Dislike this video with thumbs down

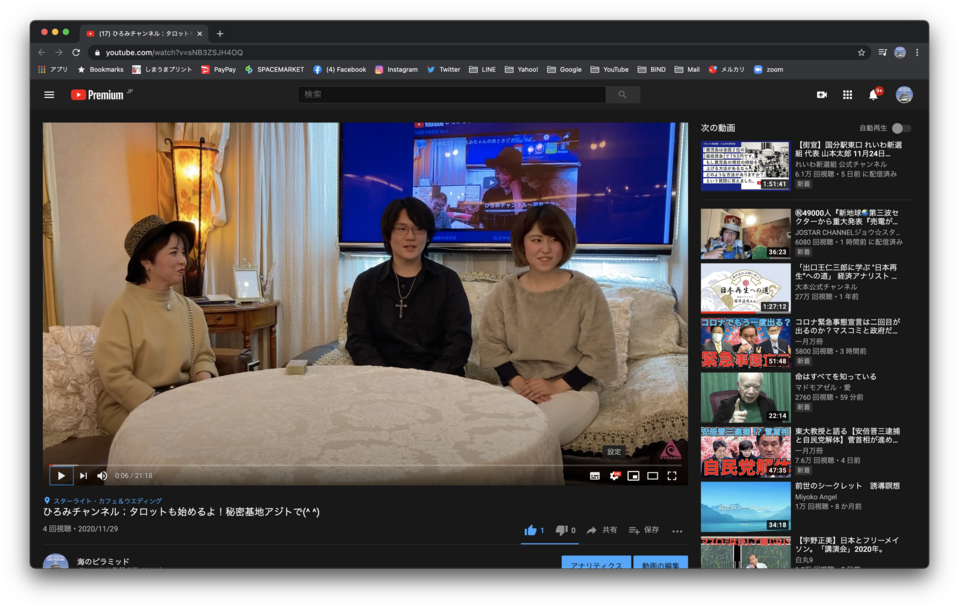coord(562,530)
